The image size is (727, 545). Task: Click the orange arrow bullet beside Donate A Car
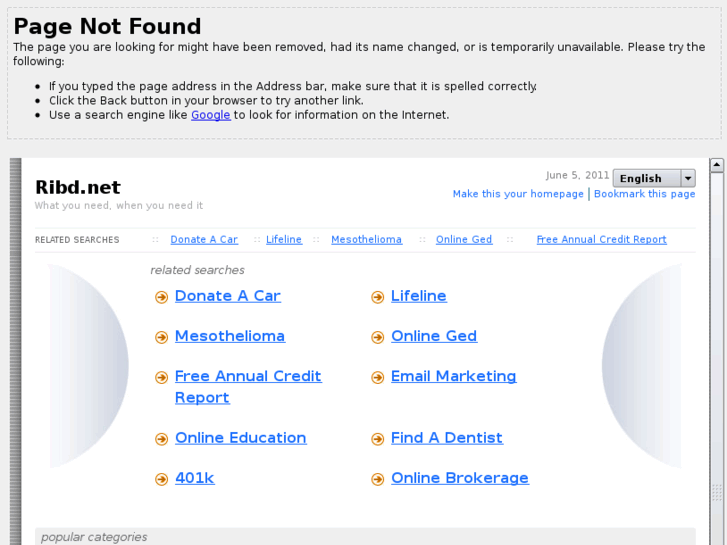pyautogui.click(x=161, y=297)
